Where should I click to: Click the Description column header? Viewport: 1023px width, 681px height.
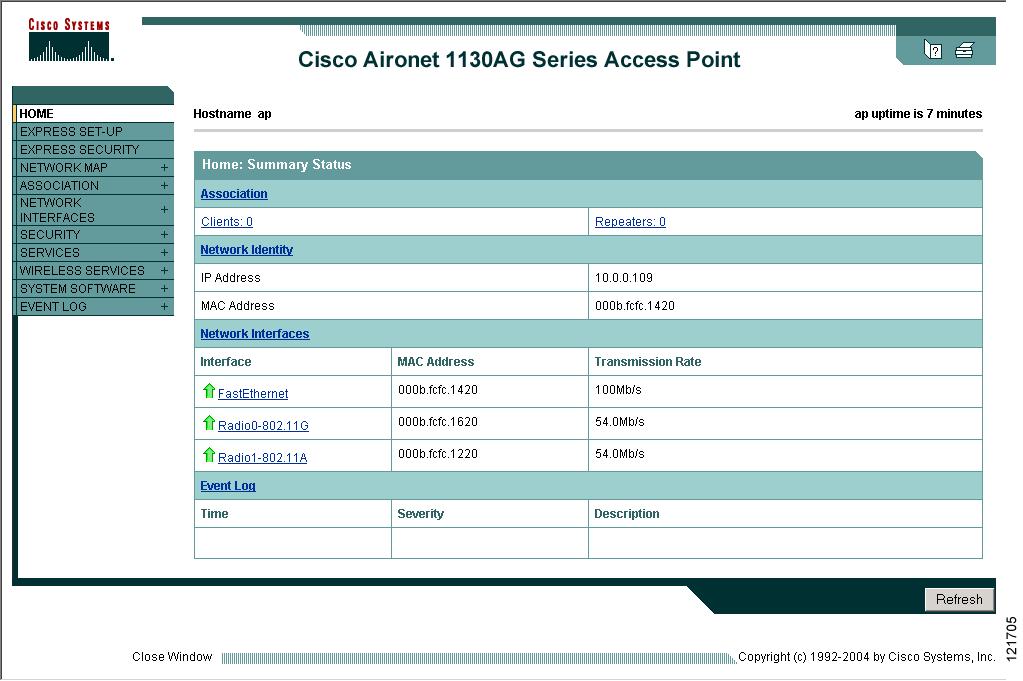tap(626, 514)
